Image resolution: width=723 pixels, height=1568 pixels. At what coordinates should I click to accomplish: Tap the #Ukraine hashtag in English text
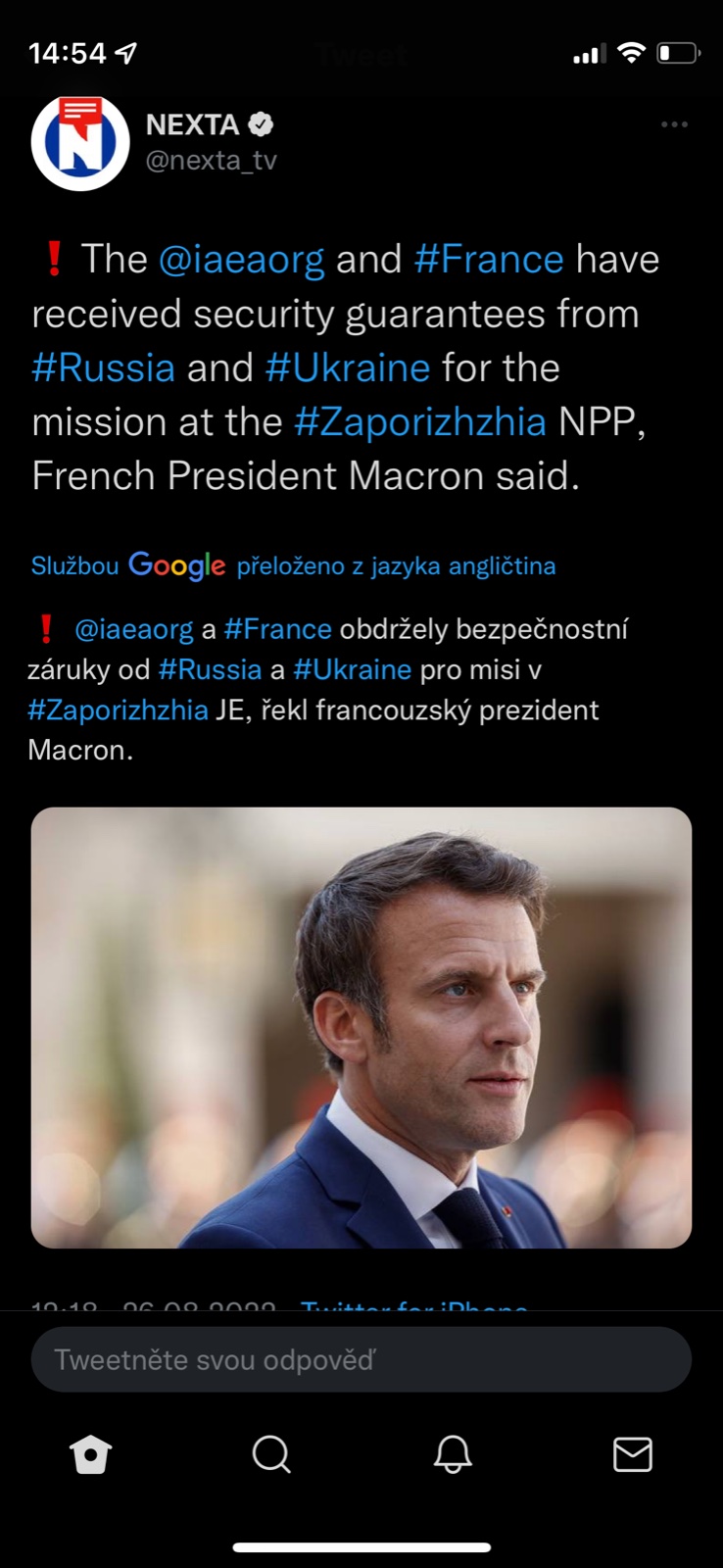tap(348, 368)
